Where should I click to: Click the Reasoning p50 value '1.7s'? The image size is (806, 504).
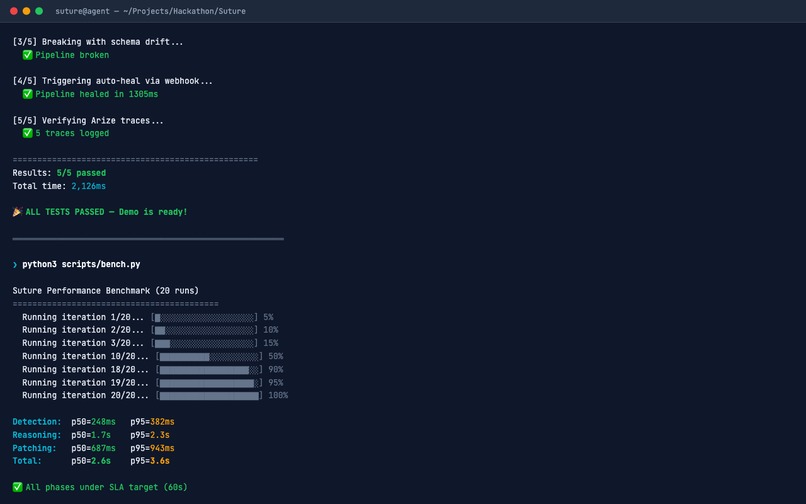pyautogui.click(x=101, y=435)
